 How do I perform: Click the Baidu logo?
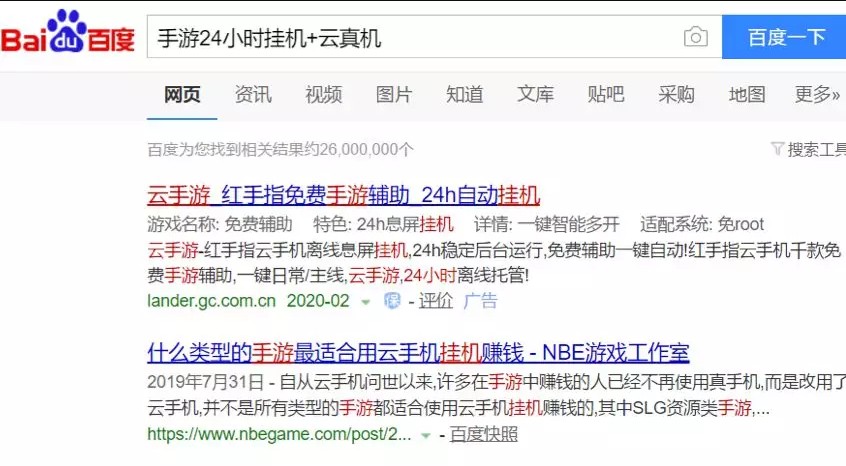[67, 32]
